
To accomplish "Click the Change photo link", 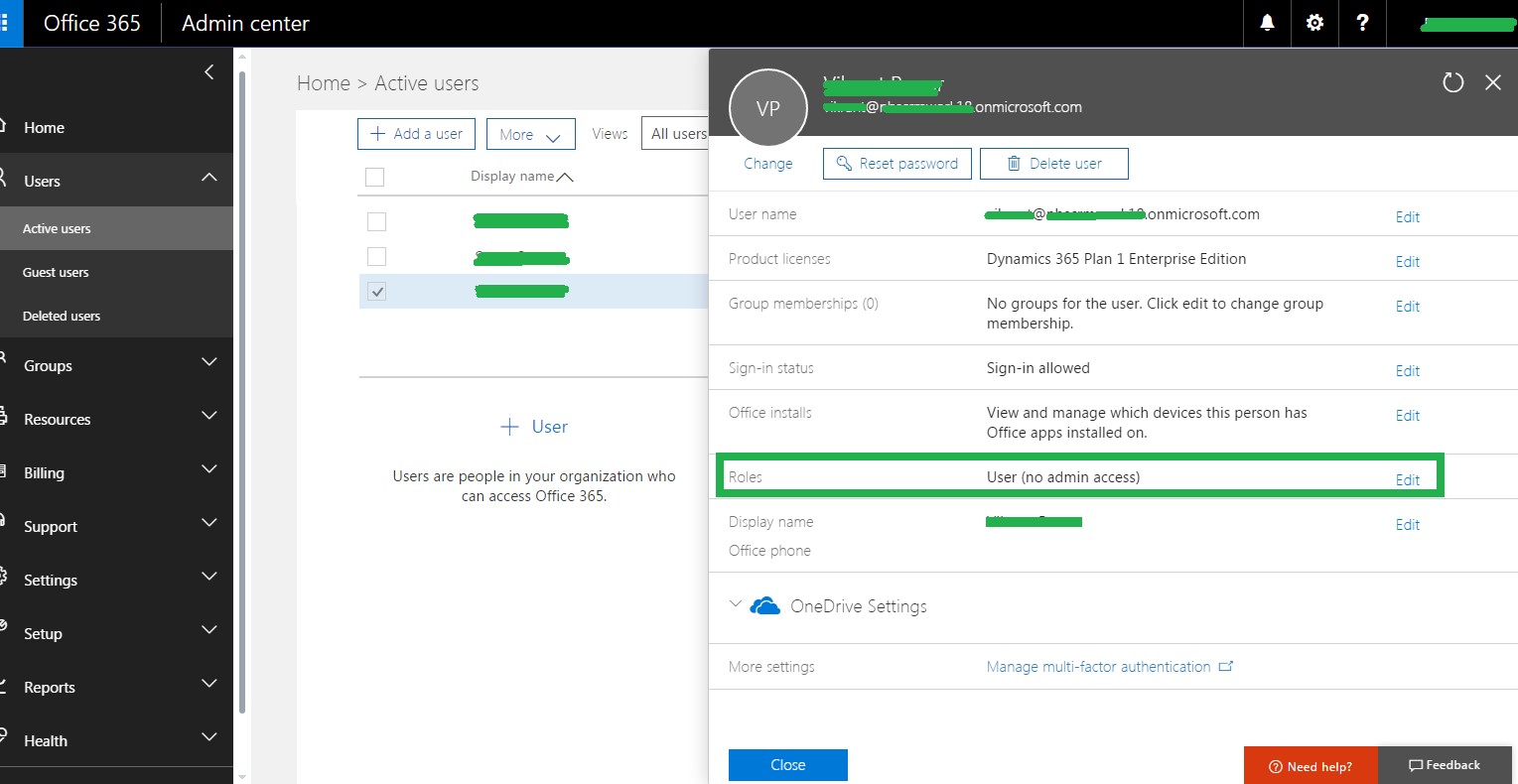I will pyautogui.click(x=767, y=164).
